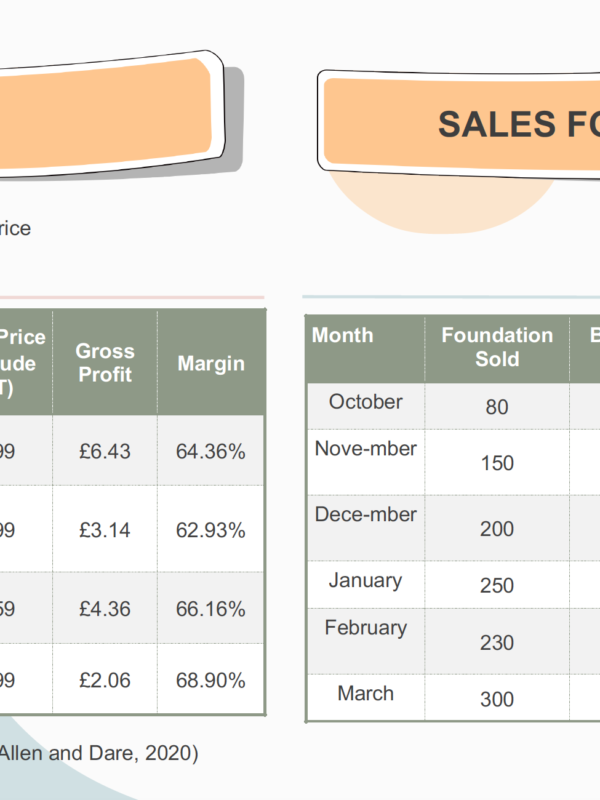Screen dimensions: 600x800
Task: Click the Allen and Dare, 2020 citation
Action: [98, 753]
